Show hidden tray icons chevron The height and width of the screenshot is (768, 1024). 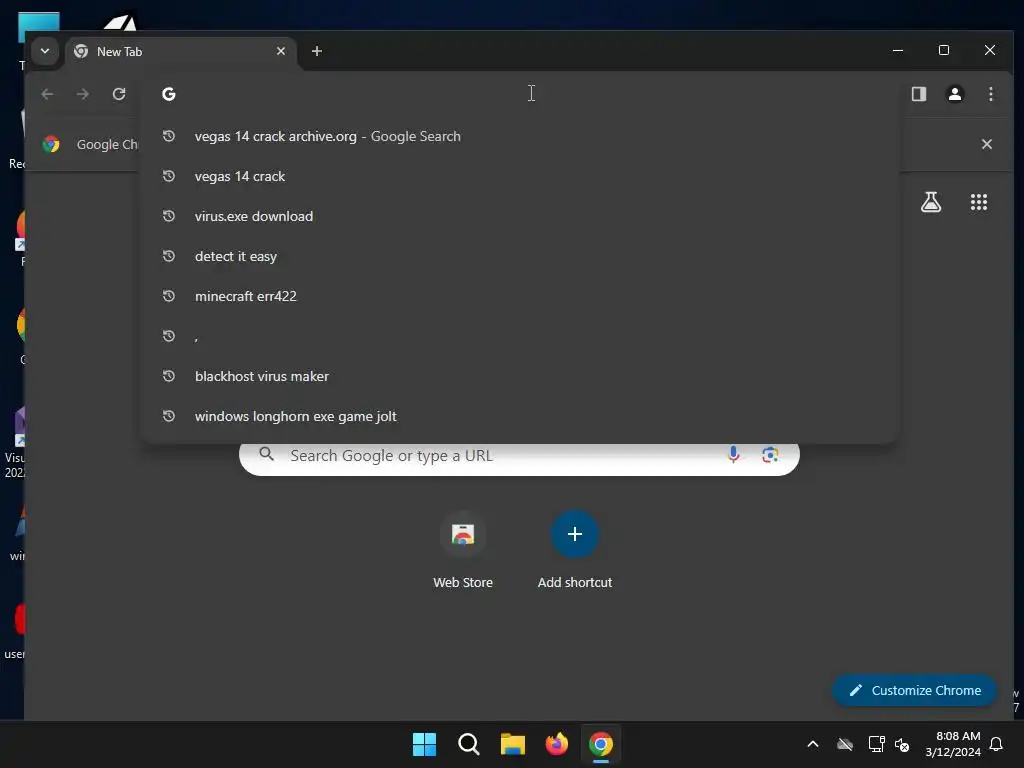pyautogui.click(x=813, y=744)
